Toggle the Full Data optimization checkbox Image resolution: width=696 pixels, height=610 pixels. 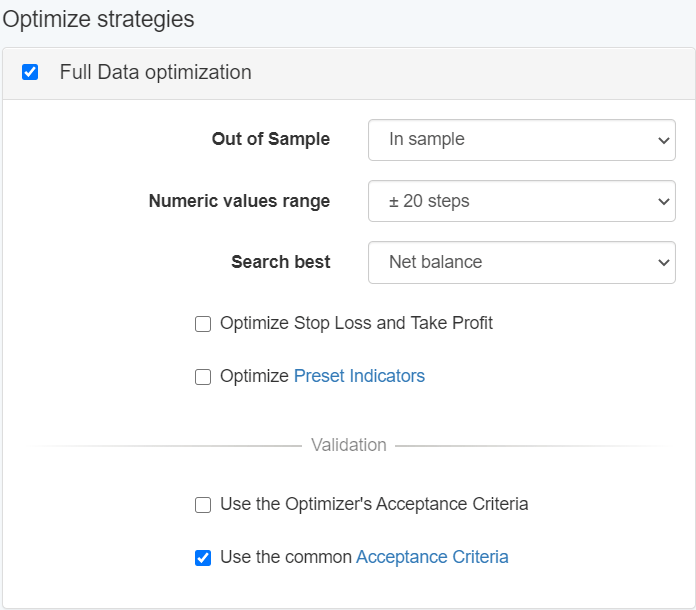[x=30, y=72]
